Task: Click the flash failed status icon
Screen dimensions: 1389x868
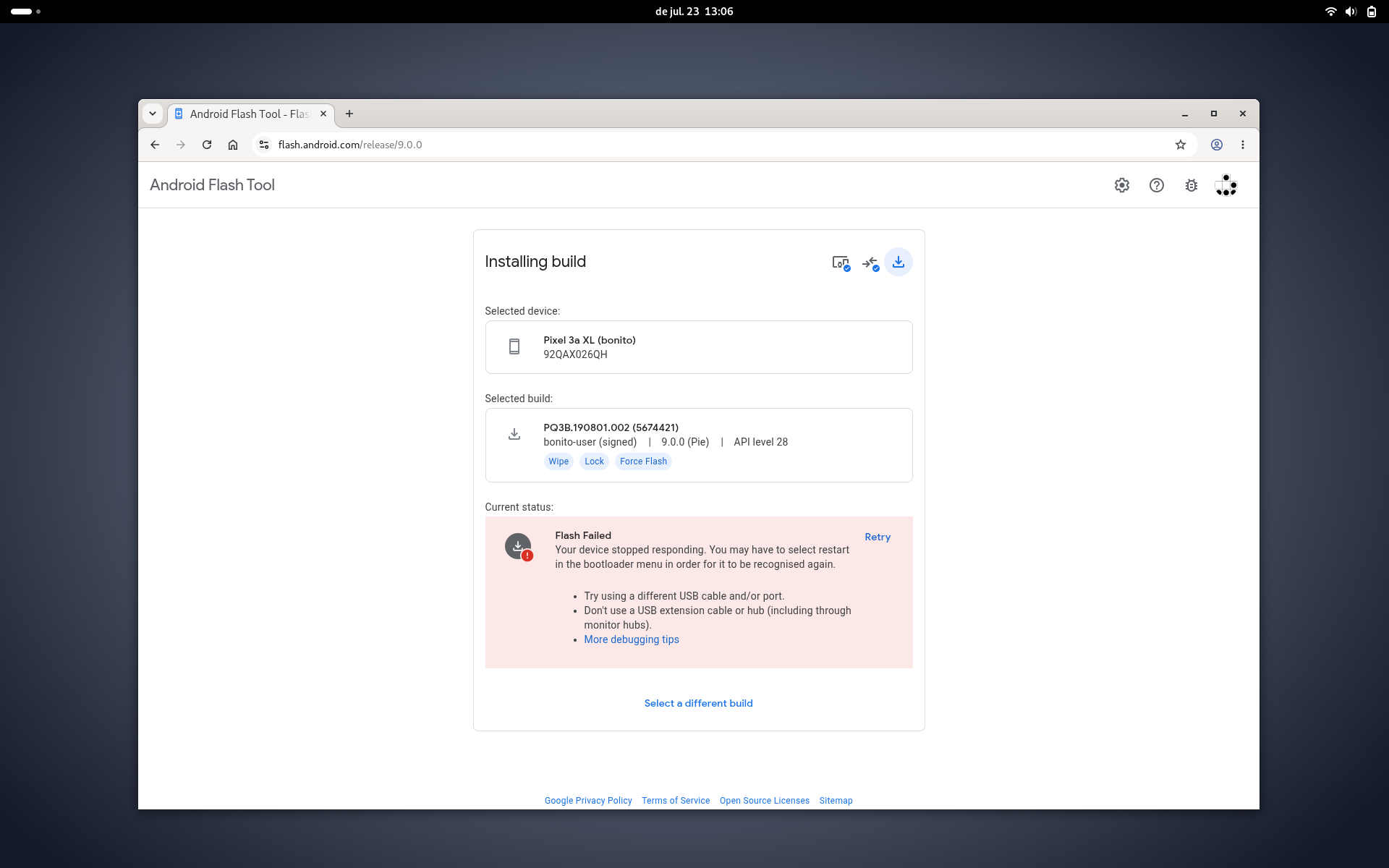Action: click(519, 547)
